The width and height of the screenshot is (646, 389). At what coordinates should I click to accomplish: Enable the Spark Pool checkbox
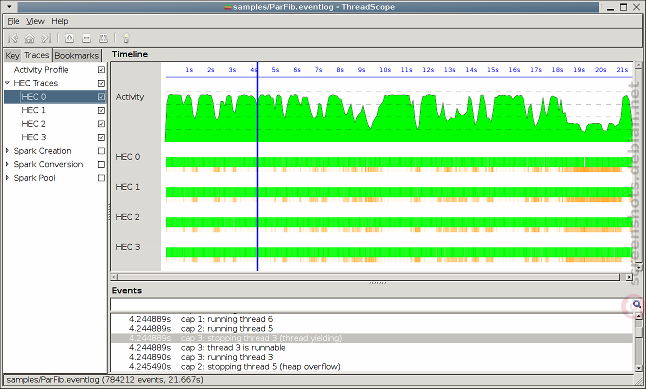(x=101, y=178)
